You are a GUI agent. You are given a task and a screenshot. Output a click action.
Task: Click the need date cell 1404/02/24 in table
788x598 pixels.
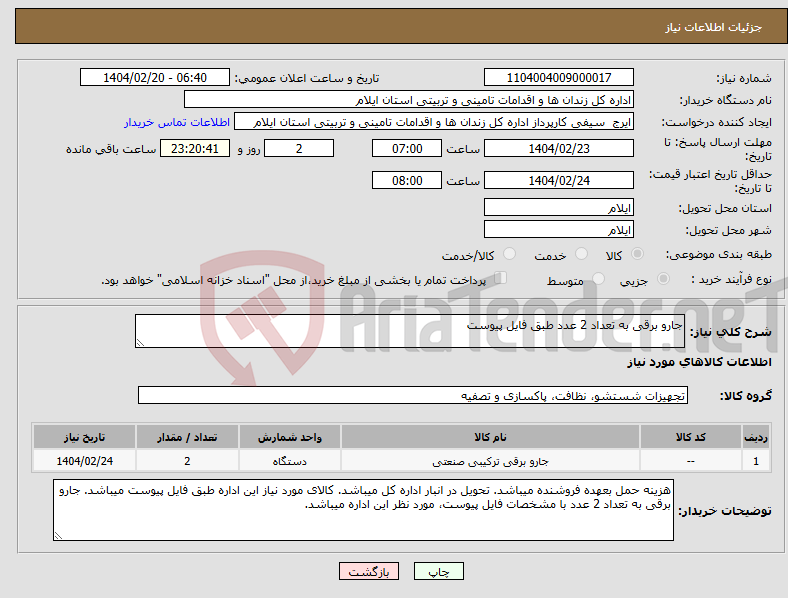pyautogui.click(x=84, y=461)
